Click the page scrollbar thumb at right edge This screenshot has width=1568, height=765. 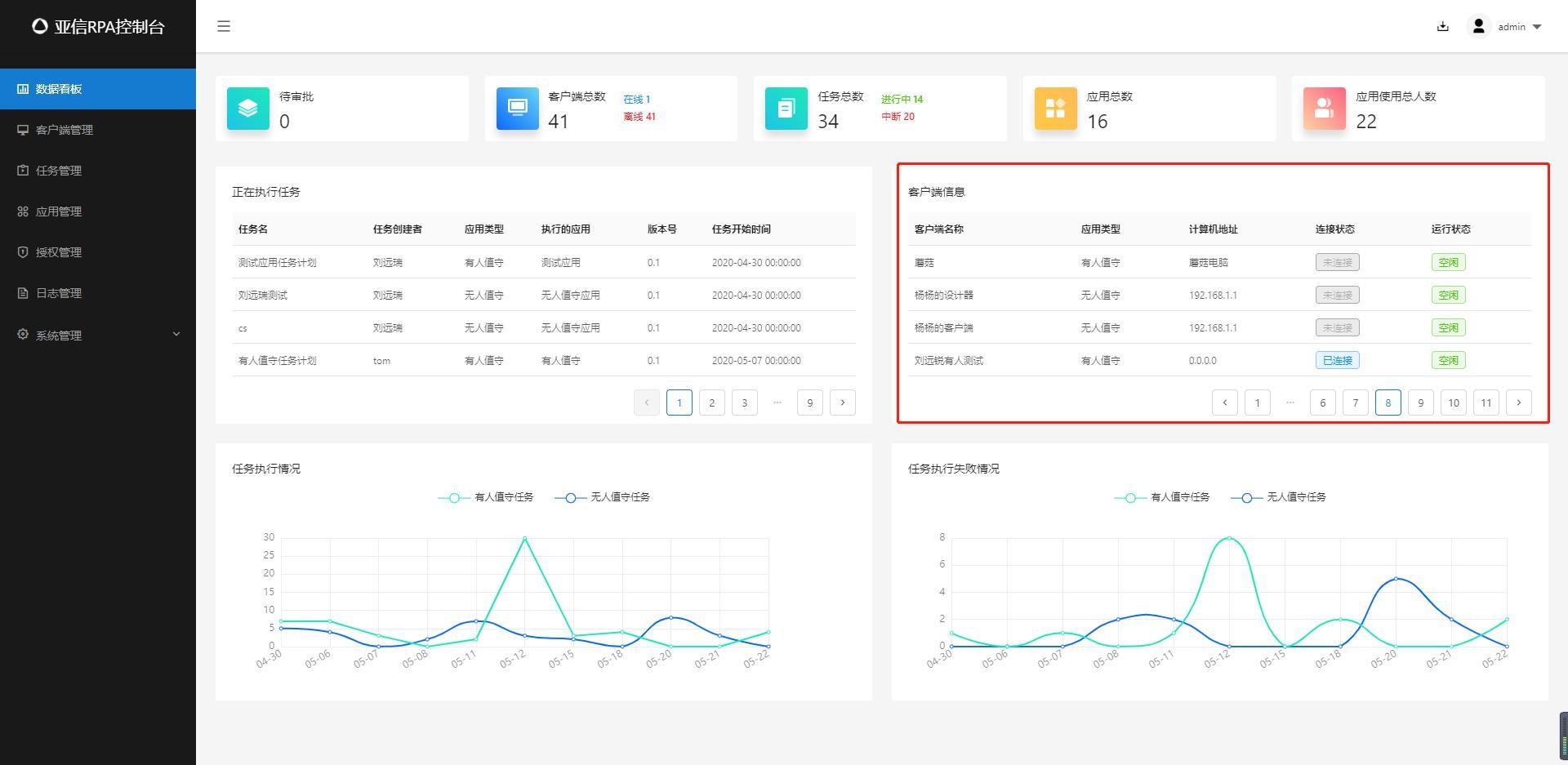(1564, 736)
